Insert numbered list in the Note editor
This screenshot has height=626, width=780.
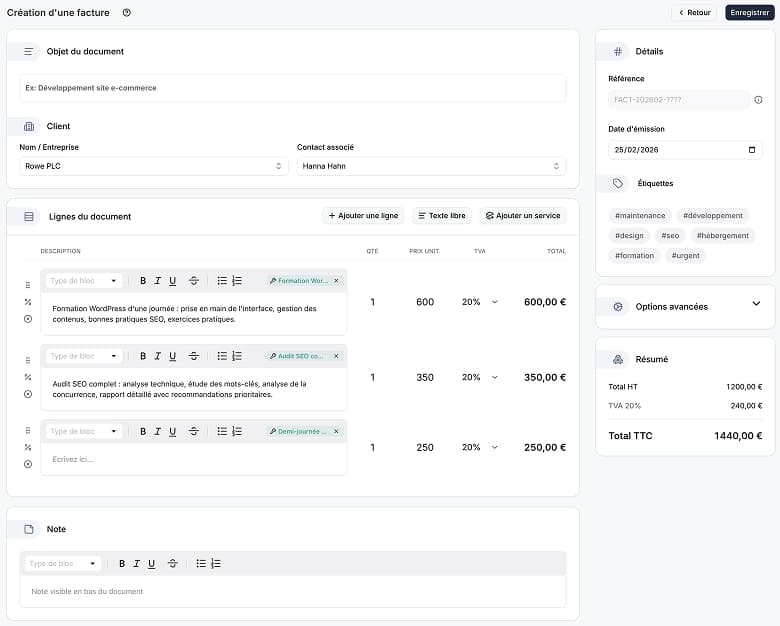216,564
